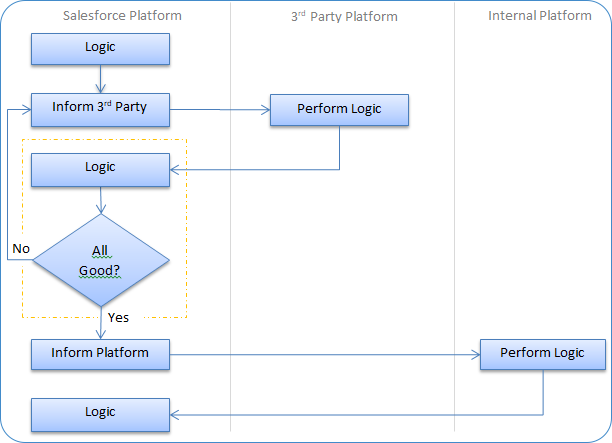This screenshot has width=612, height=443.
Task: Select arrow from Inform 3rd Party to Perform Logic
Action: pos(220,110)
